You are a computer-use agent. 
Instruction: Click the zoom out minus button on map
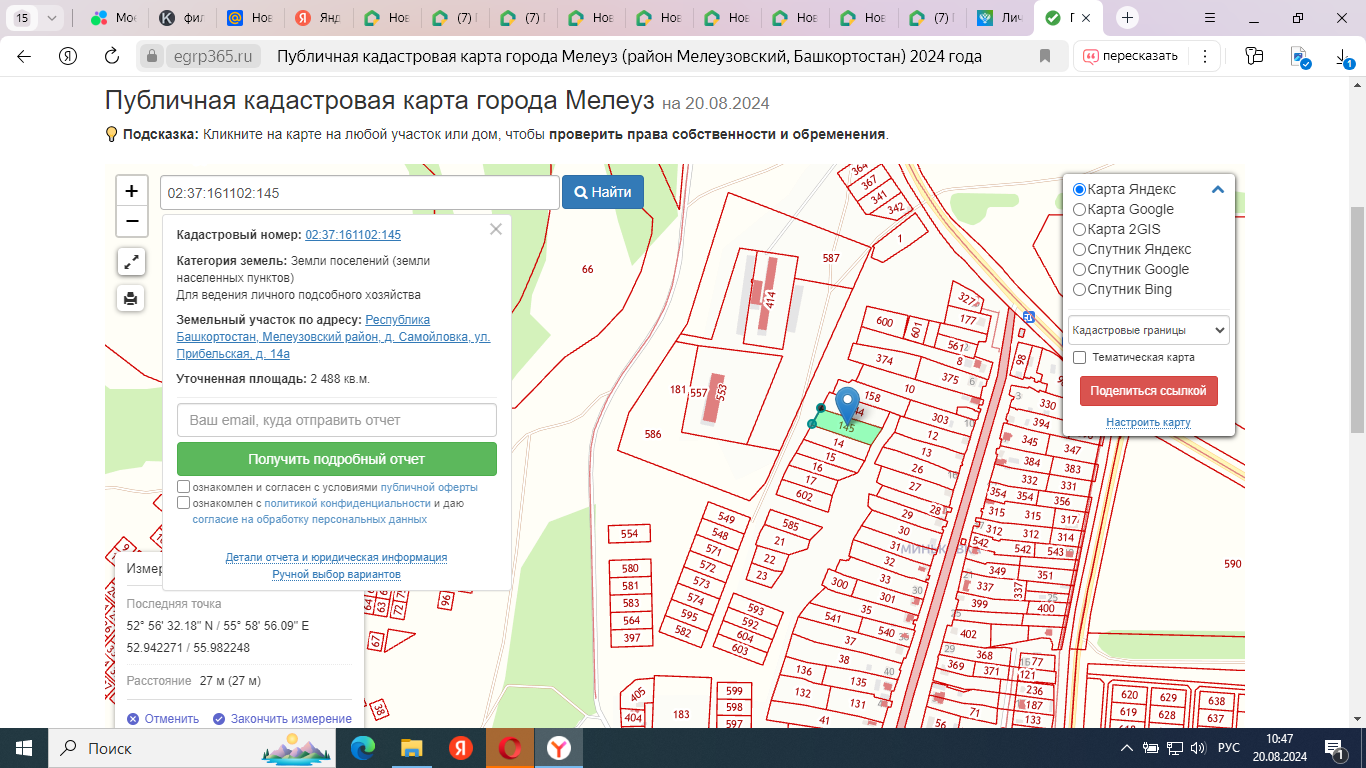(132, 221)
